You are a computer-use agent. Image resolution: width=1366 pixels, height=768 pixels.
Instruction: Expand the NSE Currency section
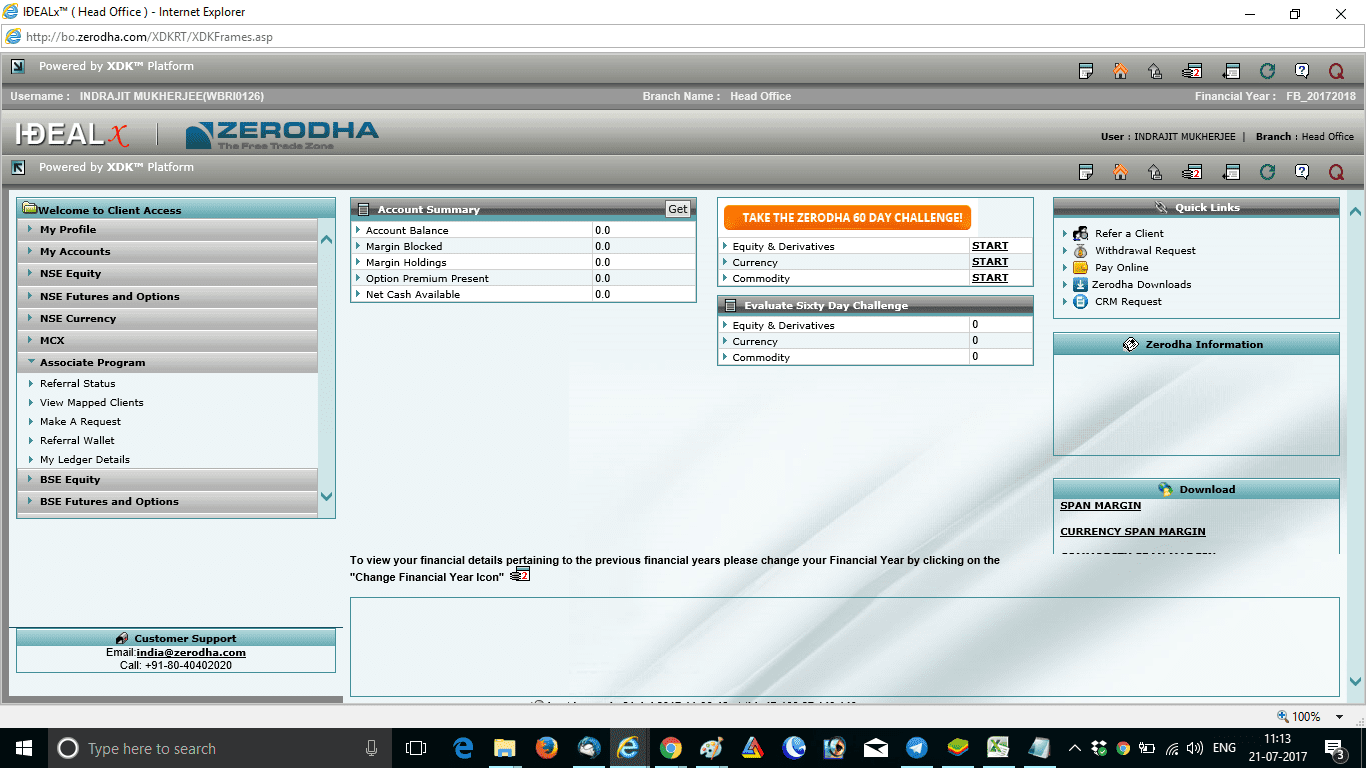[x=168, y=318]
